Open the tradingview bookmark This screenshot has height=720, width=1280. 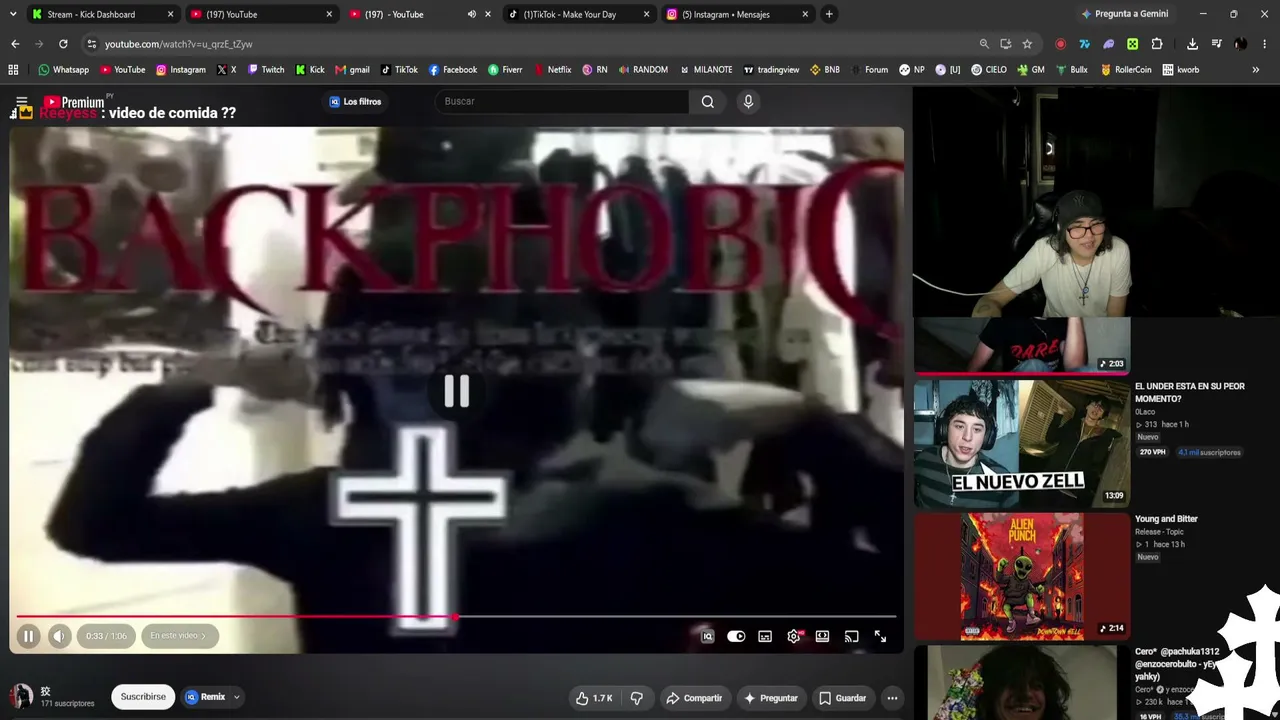770,70
